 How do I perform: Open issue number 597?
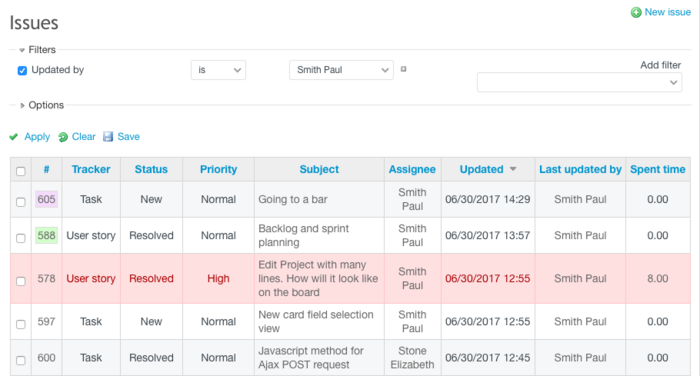[46, 322]
